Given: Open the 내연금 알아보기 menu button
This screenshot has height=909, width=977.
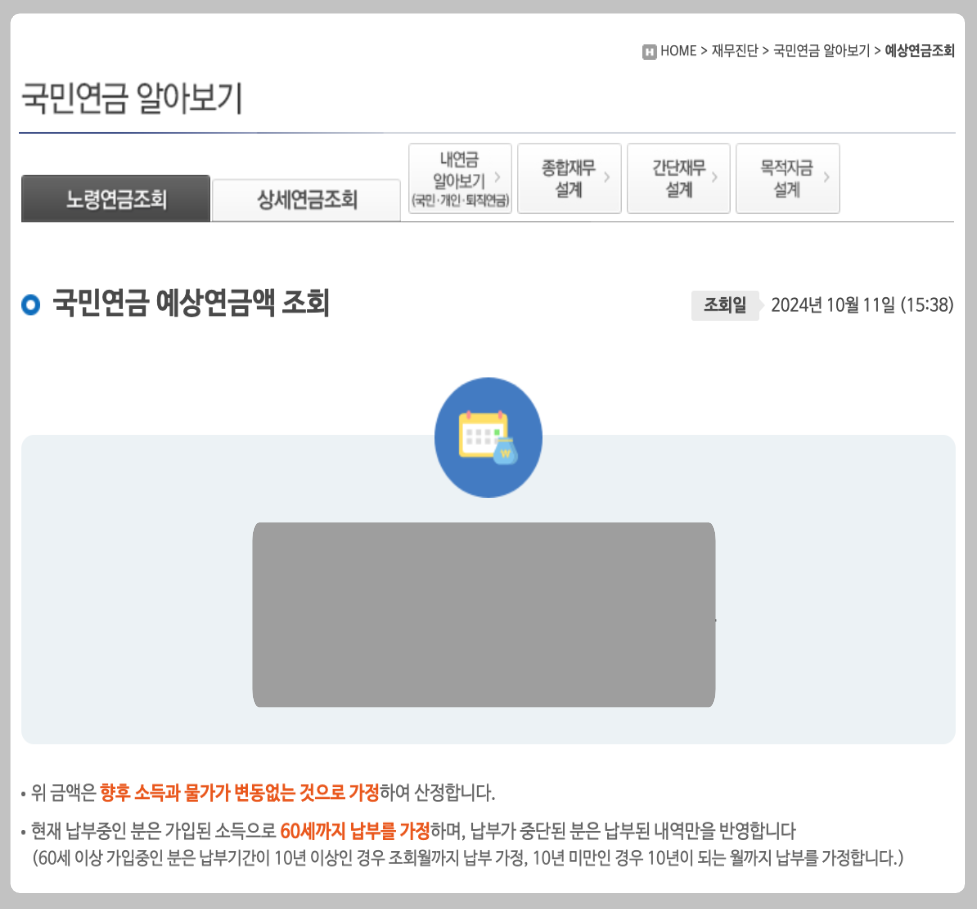Looking at the screenshot, I should point(460,178).
